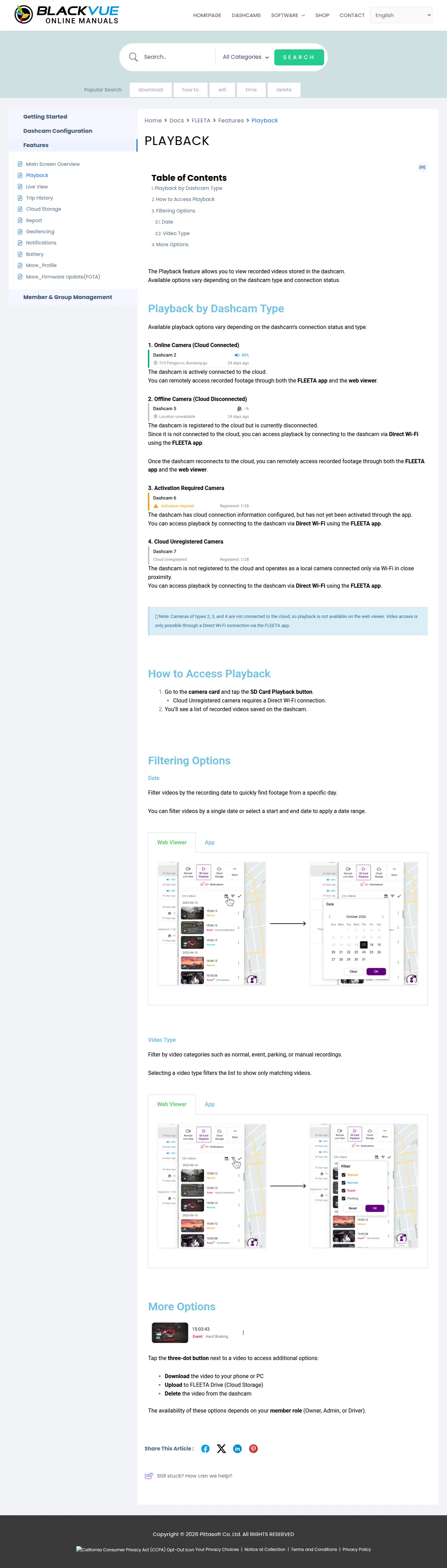This screenshot has width=447, height=1568.
Task: Share this article on X
Action: (x=221, y=1449)
